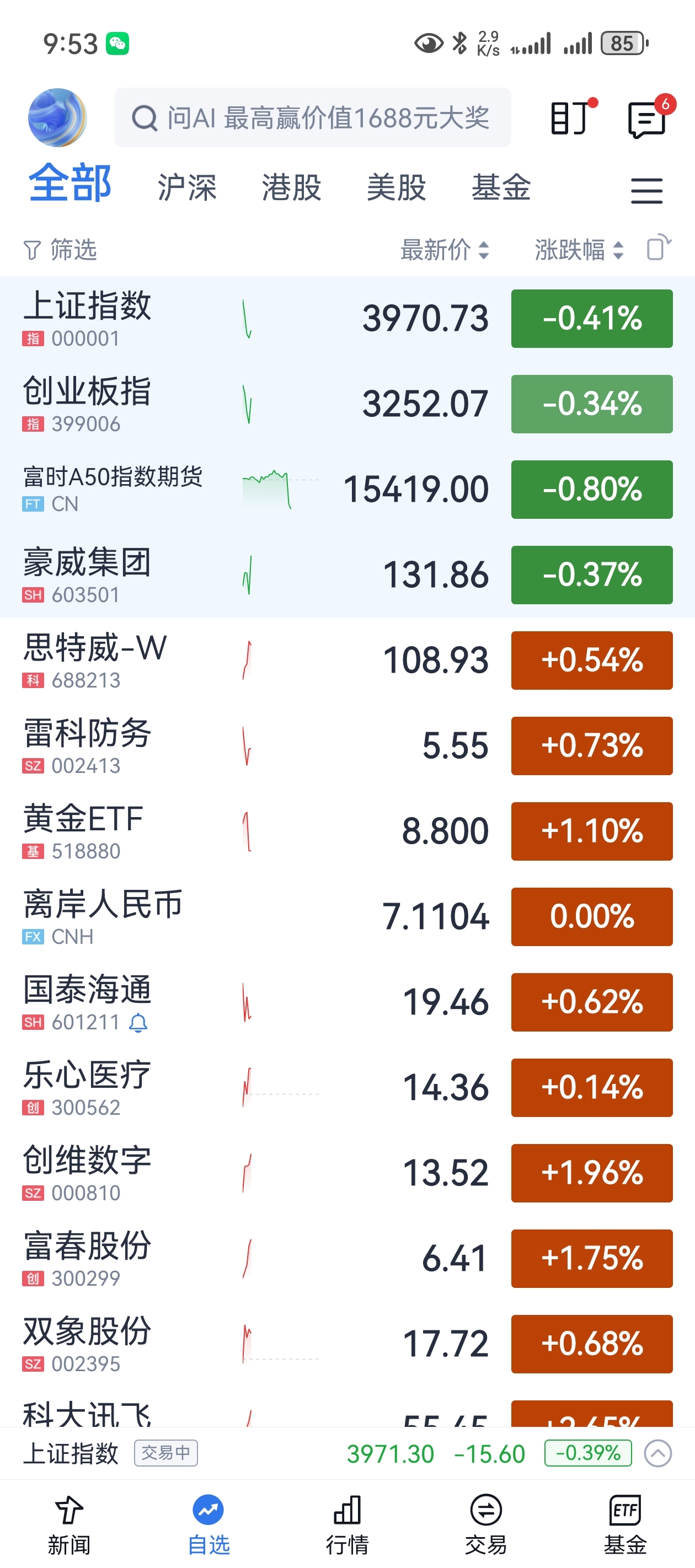Toggle -0.41% display on 上证指数

pos(591,318)
